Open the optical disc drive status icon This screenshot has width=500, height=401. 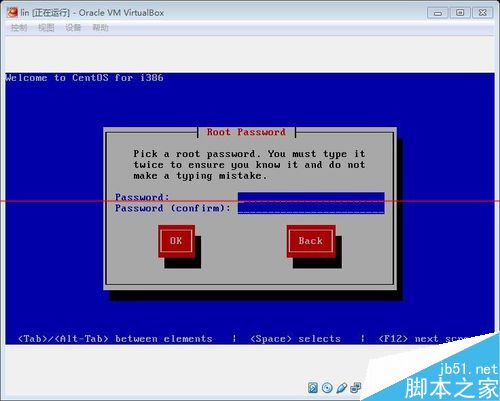pyautogui.click(x=327, y=388)
